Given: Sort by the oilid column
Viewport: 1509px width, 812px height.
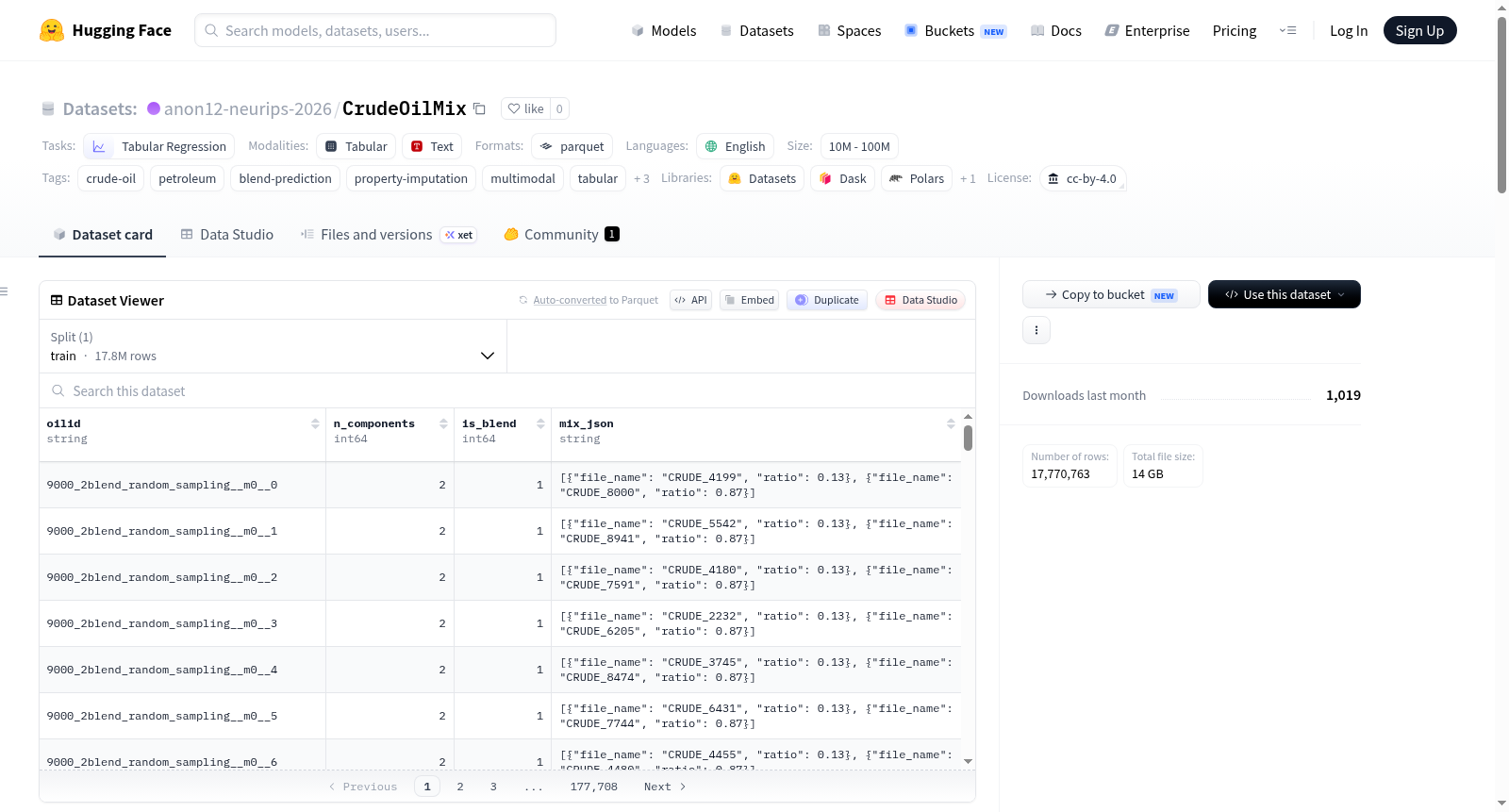Looking at the screenshot, I should [x=315, y=424].
